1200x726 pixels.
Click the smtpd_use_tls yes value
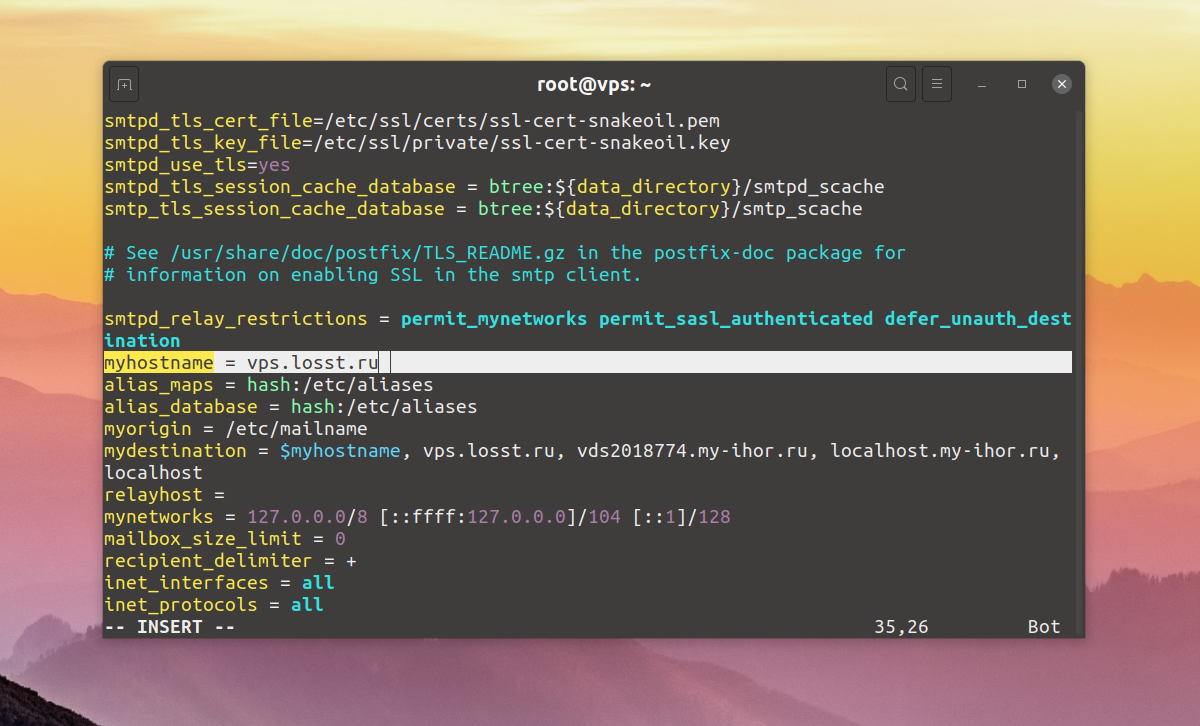click(274, 165)
